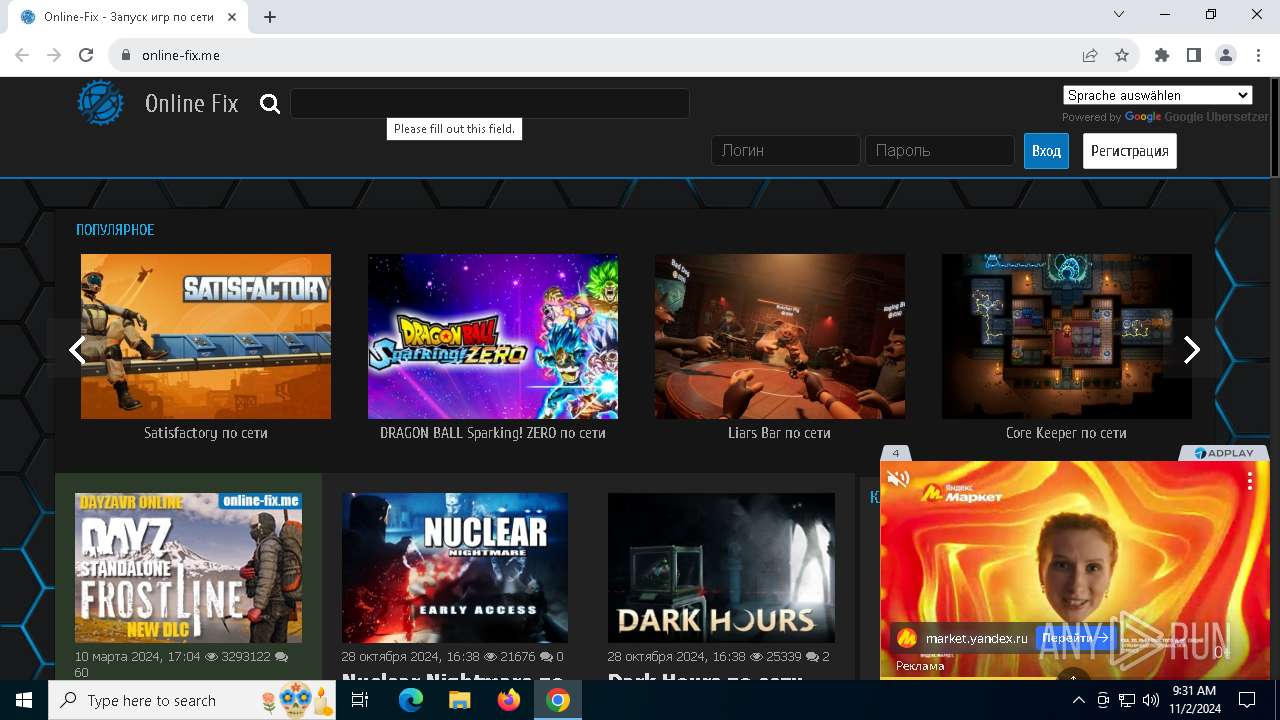Open a new browser tab
Image resolution: width=1280 pixels, height=720 pixels.
(270, 16)
